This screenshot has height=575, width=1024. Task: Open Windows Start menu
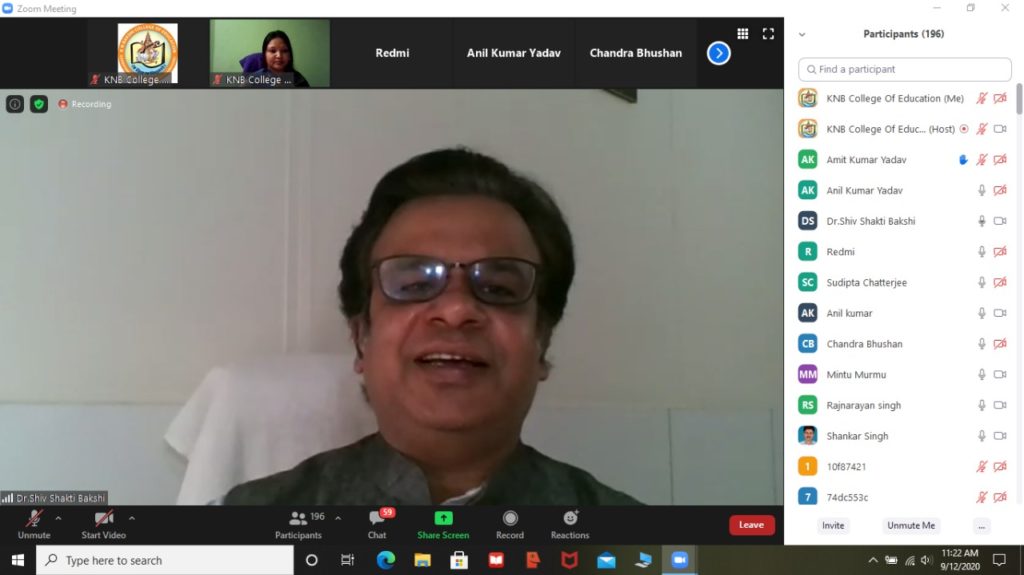[x=18, y=560]
